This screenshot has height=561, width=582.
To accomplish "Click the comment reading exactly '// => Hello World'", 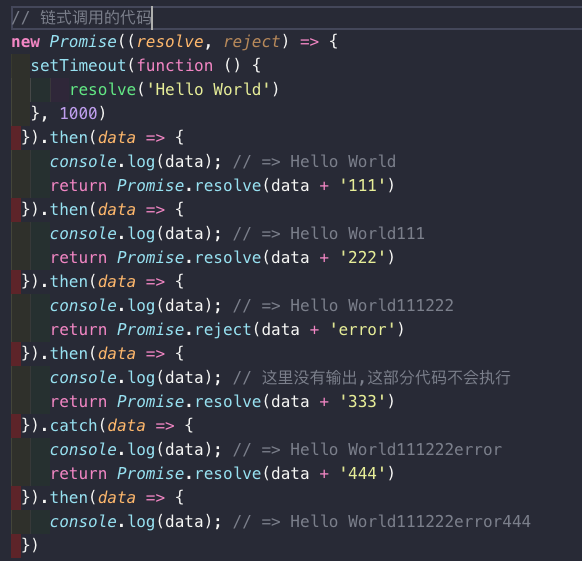I will point(314,162).
